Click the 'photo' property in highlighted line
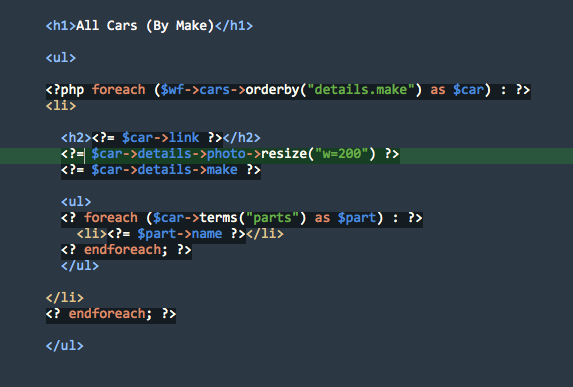The height and width of the screenshot is (387, 573). [x=226, y=153]
